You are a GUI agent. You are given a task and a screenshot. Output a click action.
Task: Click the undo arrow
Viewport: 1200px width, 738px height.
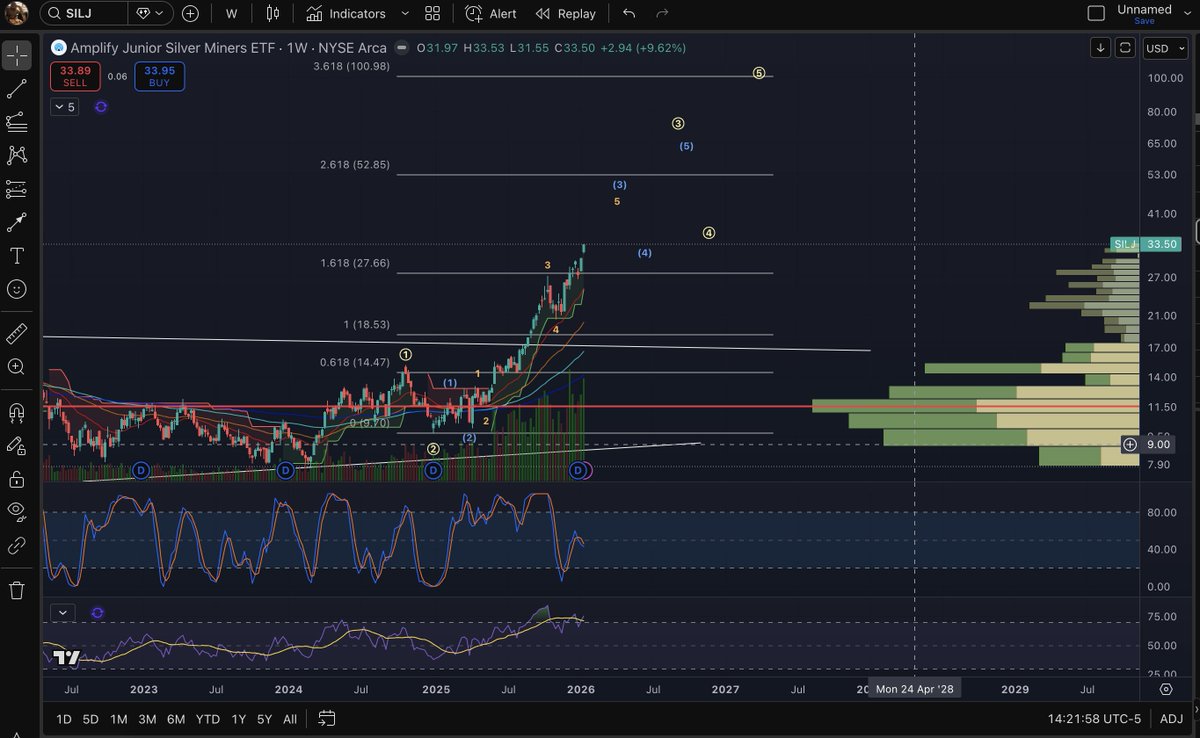click(628, 14)
